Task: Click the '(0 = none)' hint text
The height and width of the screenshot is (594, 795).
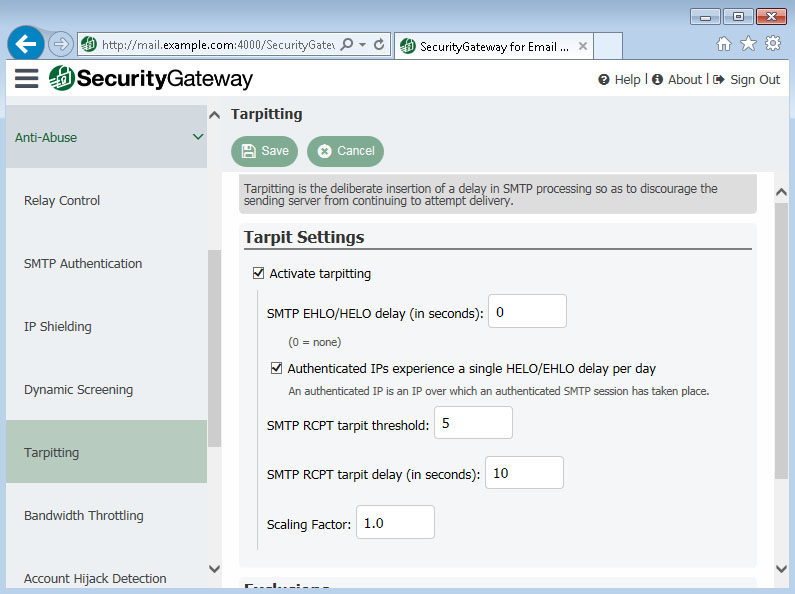Action: 314,342
